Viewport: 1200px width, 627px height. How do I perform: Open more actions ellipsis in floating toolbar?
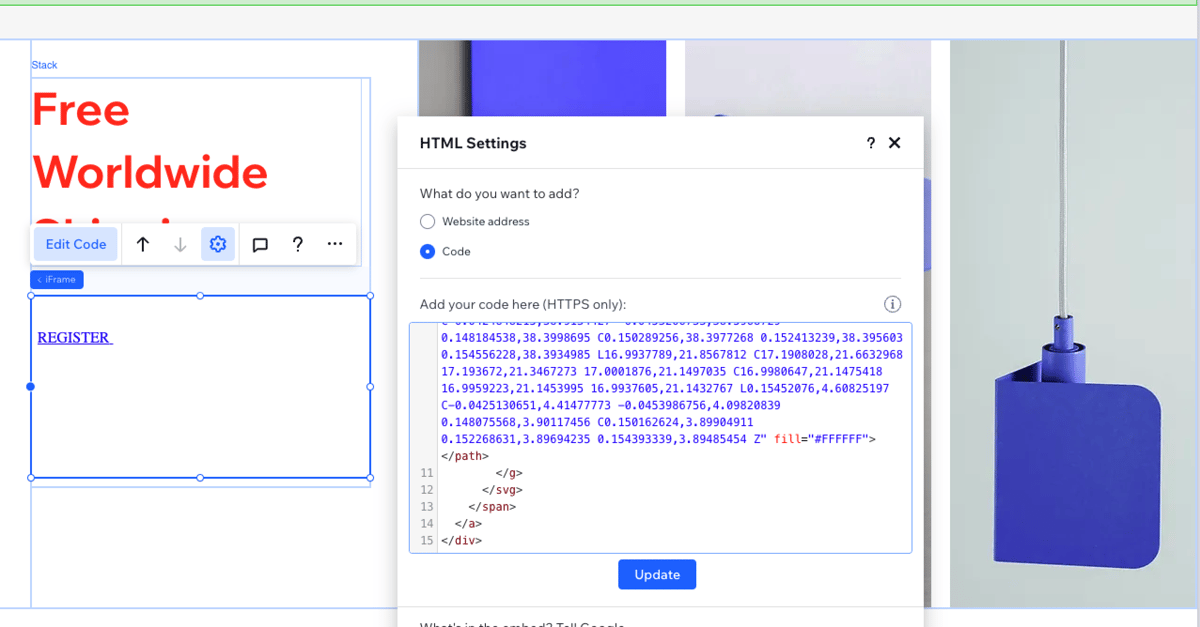(x=335, y=244)
